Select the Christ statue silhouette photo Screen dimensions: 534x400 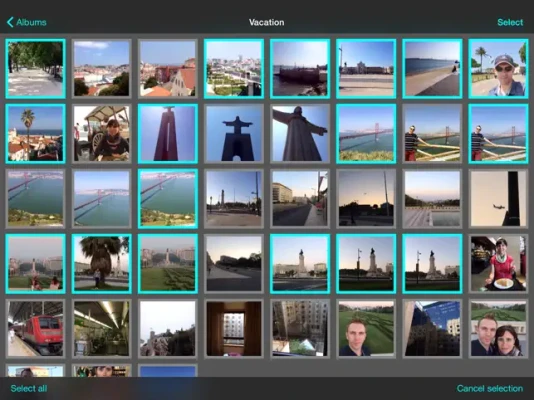234,134
